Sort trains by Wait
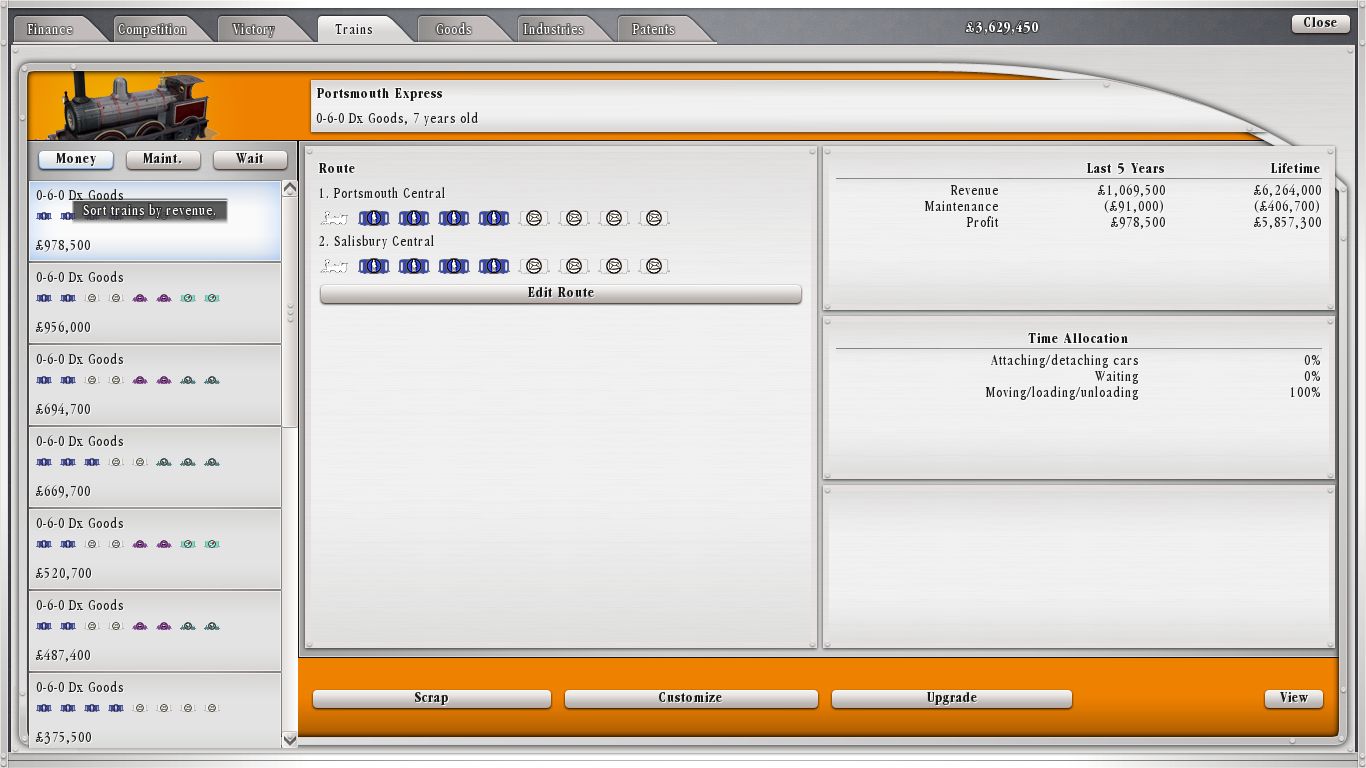The width and height of the screenshot is (1366, 768). click(x=250, y=159)
